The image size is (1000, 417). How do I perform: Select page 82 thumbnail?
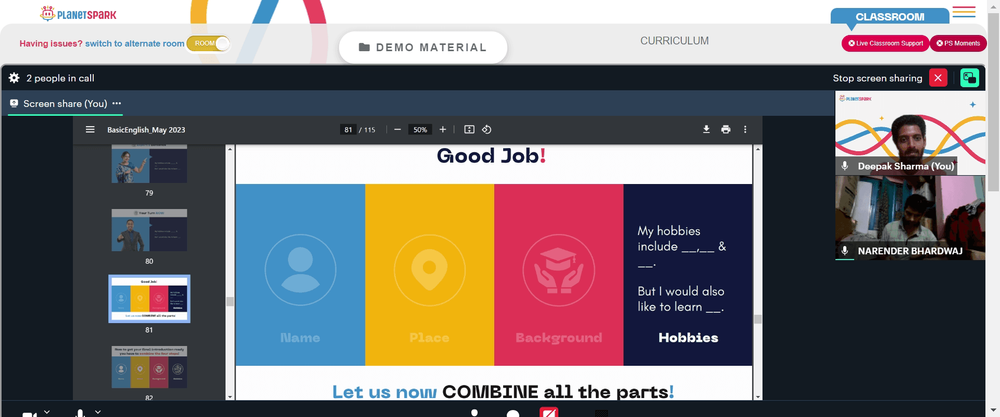point(149,367)
